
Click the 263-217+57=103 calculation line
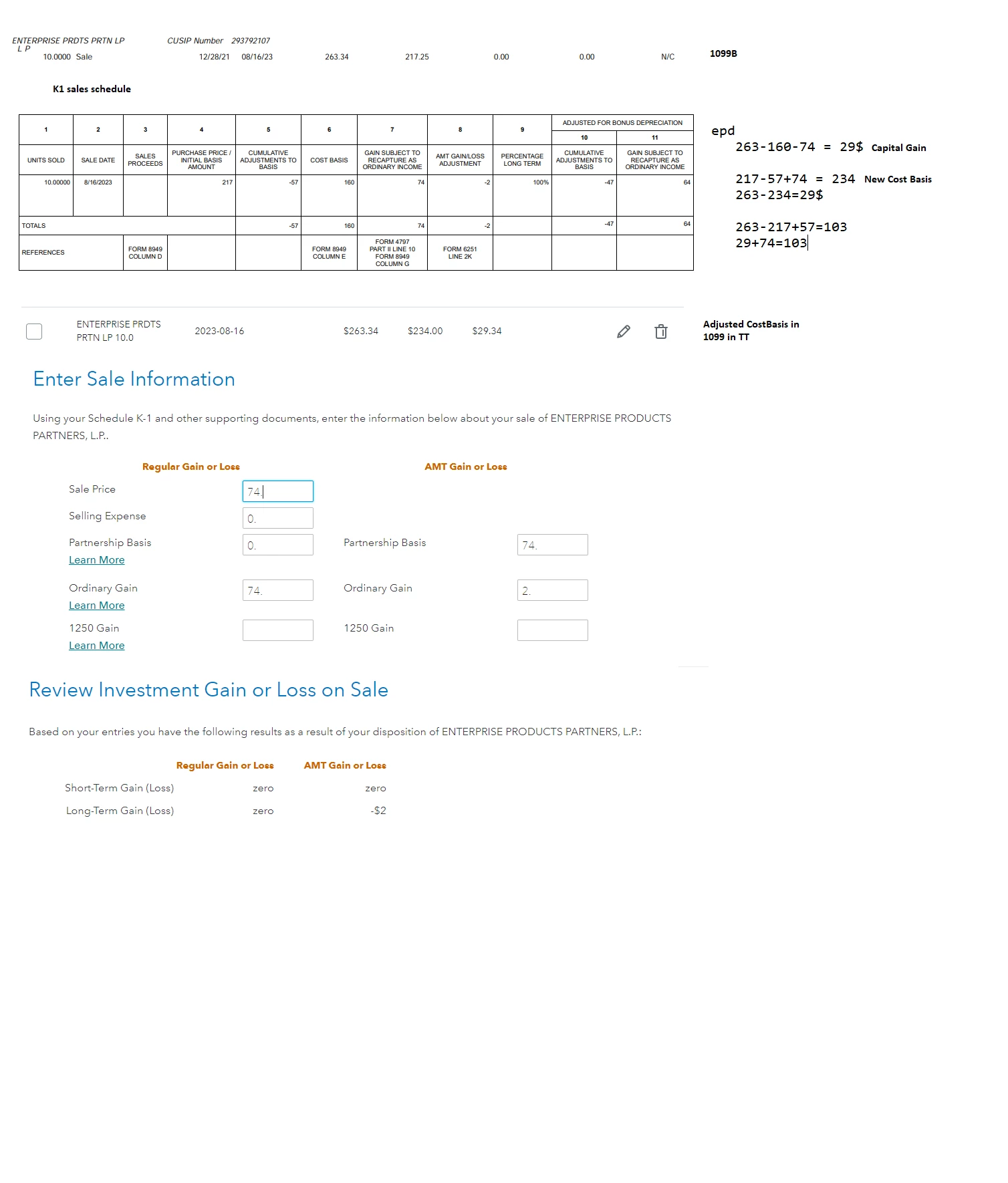point(791,227)
